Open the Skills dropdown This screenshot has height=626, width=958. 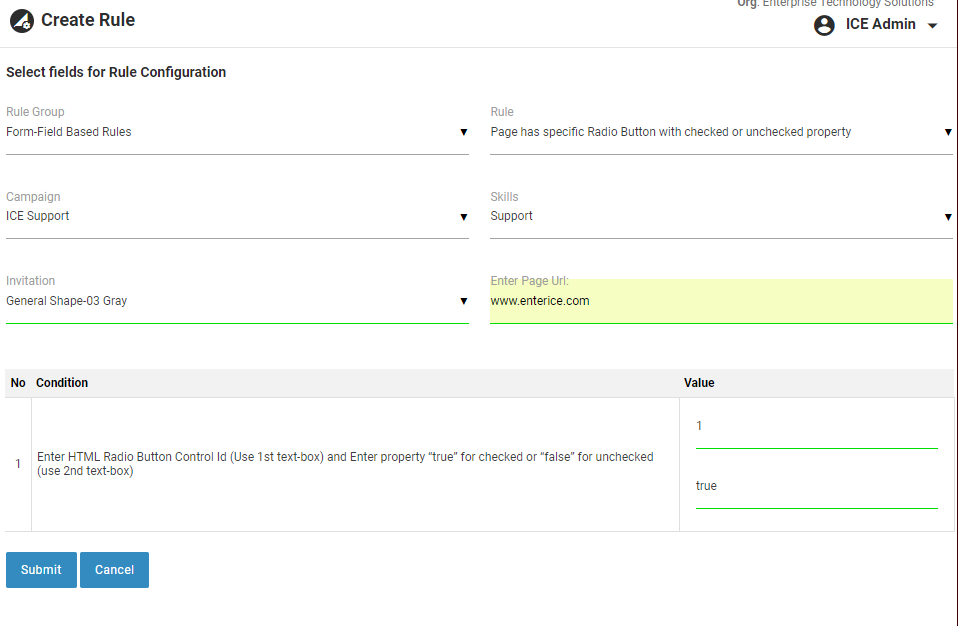(720, 216)
